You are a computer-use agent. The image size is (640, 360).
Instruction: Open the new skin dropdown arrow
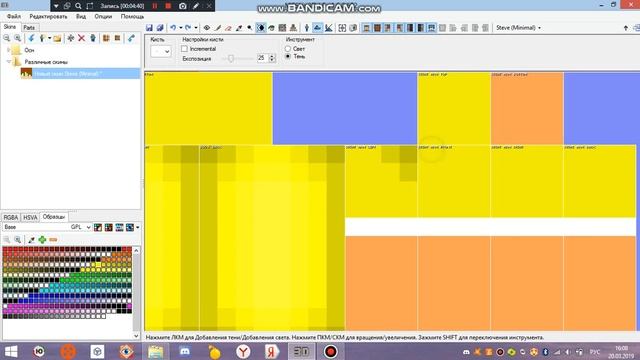pos(49,38)
